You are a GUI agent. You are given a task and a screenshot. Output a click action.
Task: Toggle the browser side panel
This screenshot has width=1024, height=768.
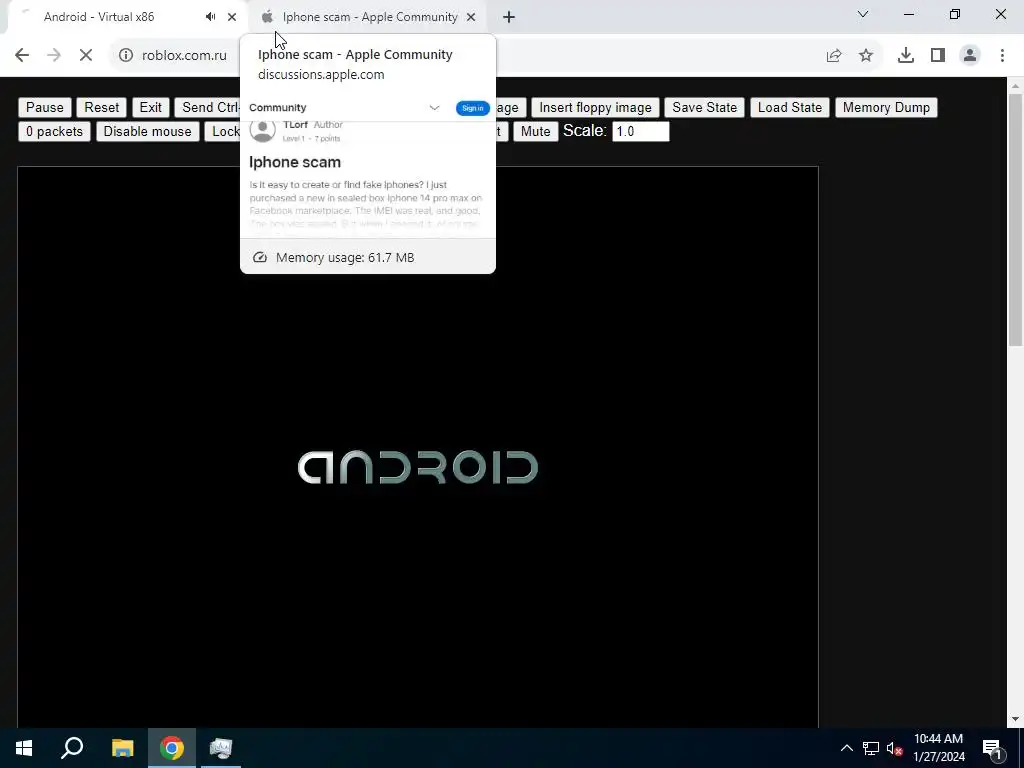coord(938,56)
